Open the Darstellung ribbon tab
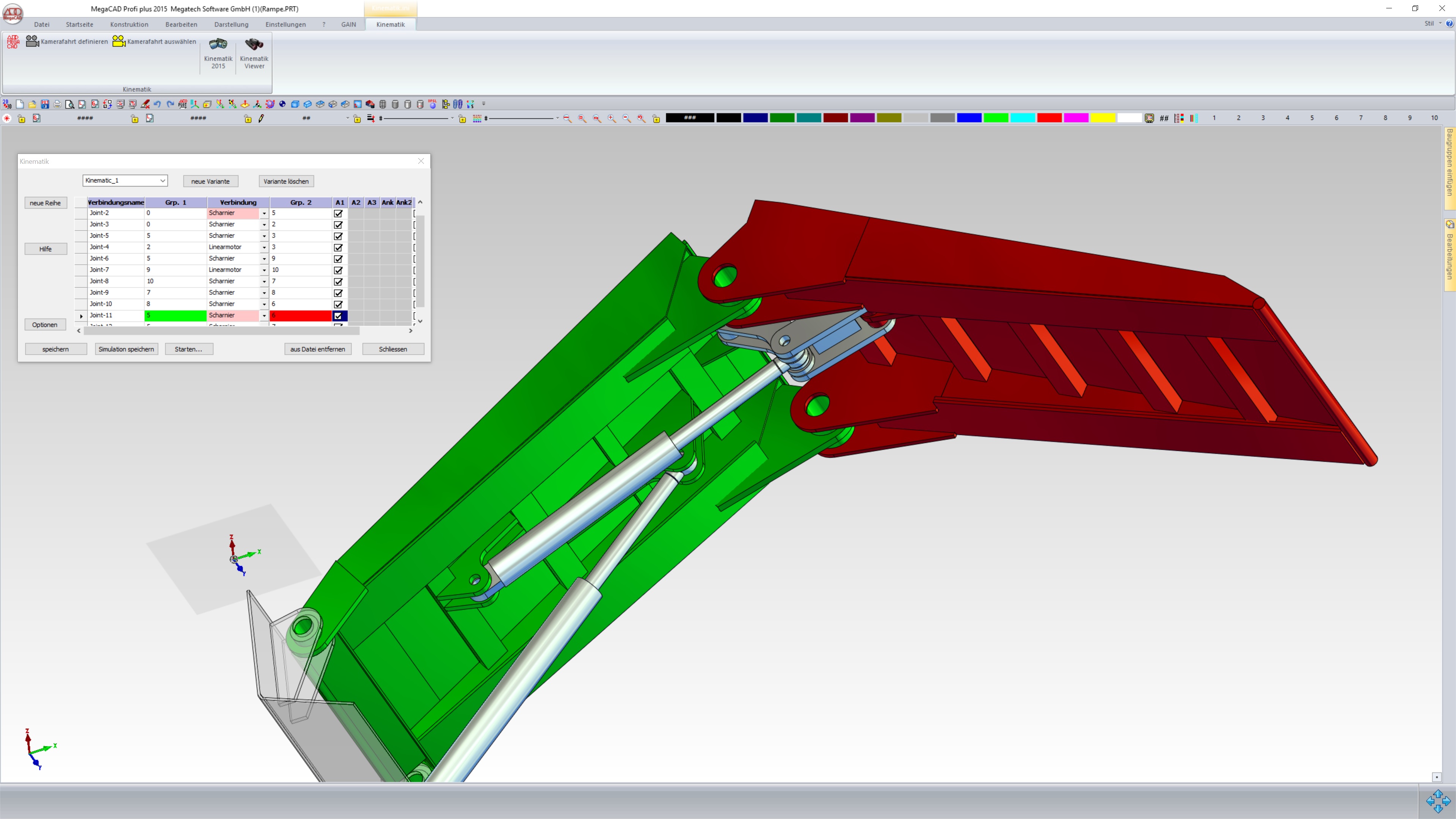 [x=231, y=24]
